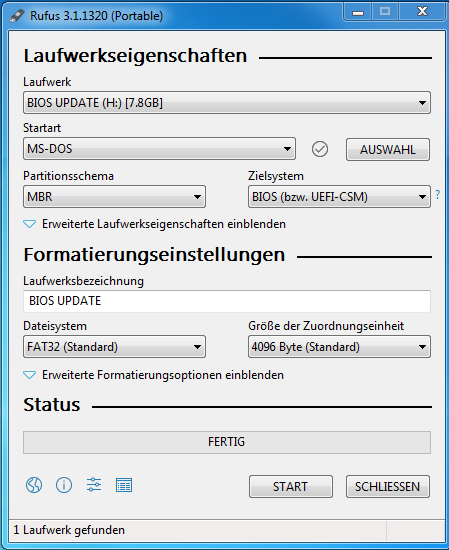Click the Status heading
449x550 pixels.
(52, 405)
